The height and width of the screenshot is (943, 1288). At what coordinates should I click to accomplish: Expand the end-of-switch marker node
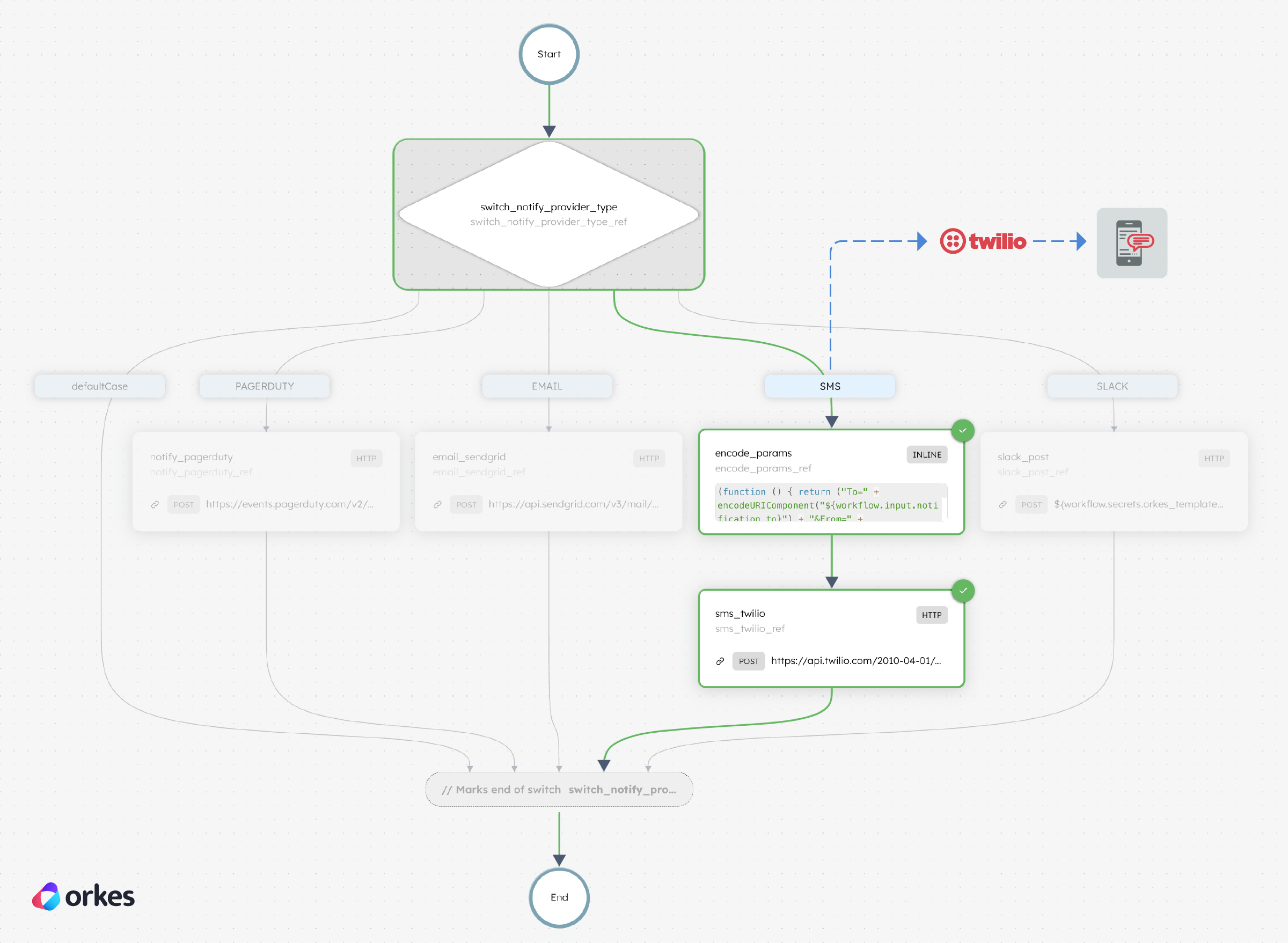pos(559,790)
